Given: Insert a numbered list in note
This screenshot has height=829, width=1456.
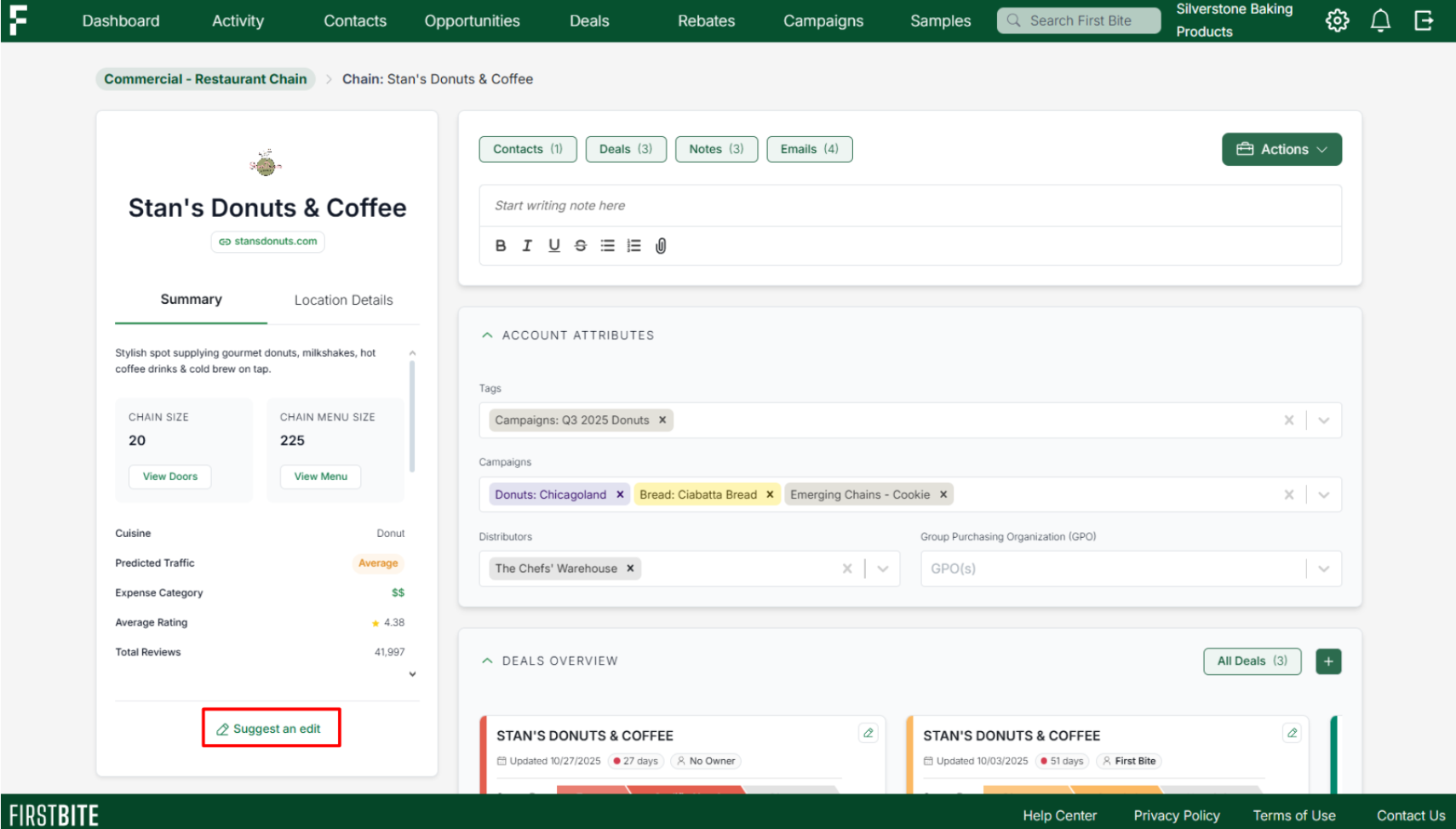Looking at the screenshot, I should pyautogui.click(x=634, y=246).
